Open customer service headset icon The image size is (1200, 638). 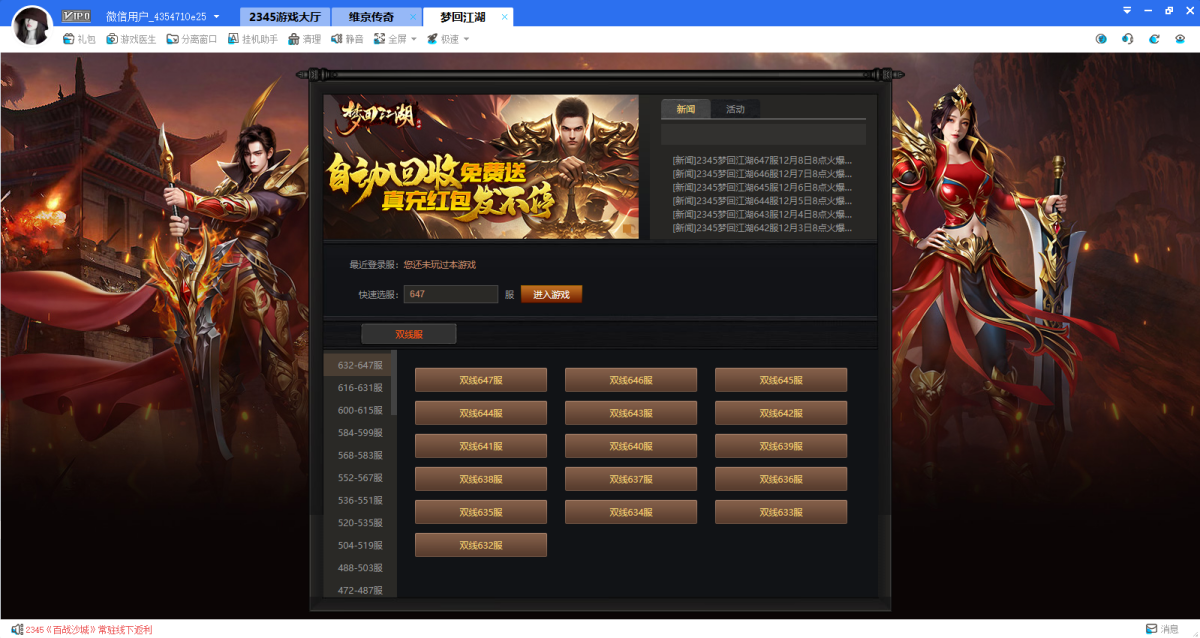pos(1128,39)
